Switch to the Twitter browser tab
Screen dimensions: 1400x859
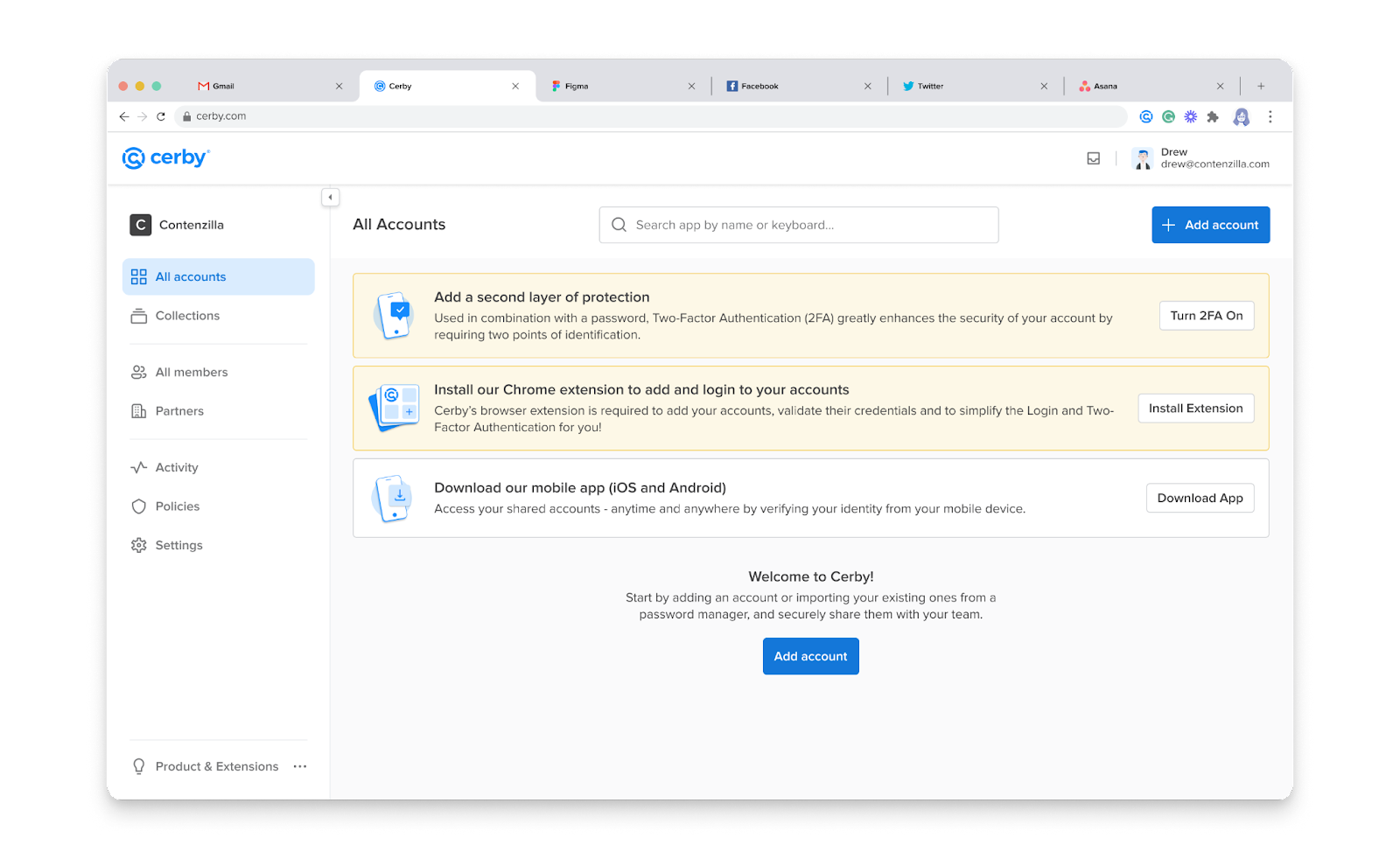tap(974, 86)
